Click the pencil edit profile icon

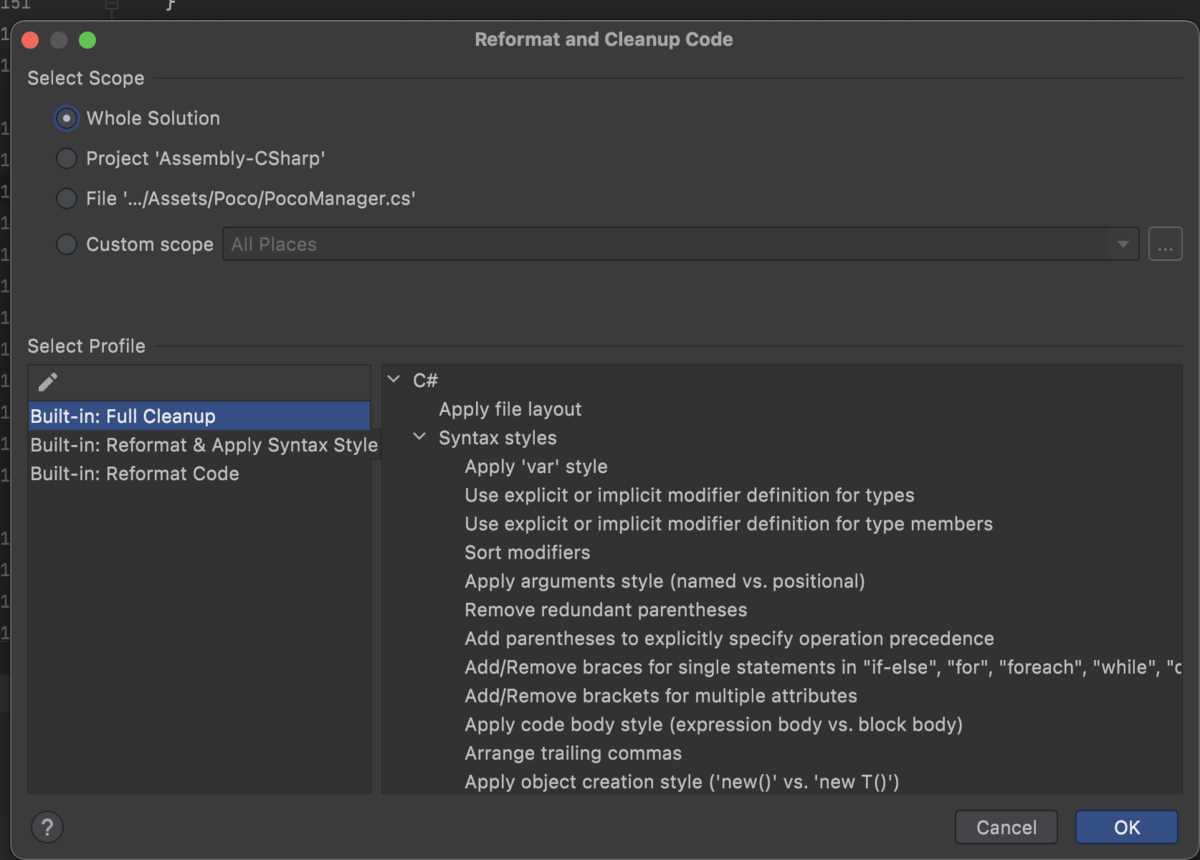(x=48, y=382)
